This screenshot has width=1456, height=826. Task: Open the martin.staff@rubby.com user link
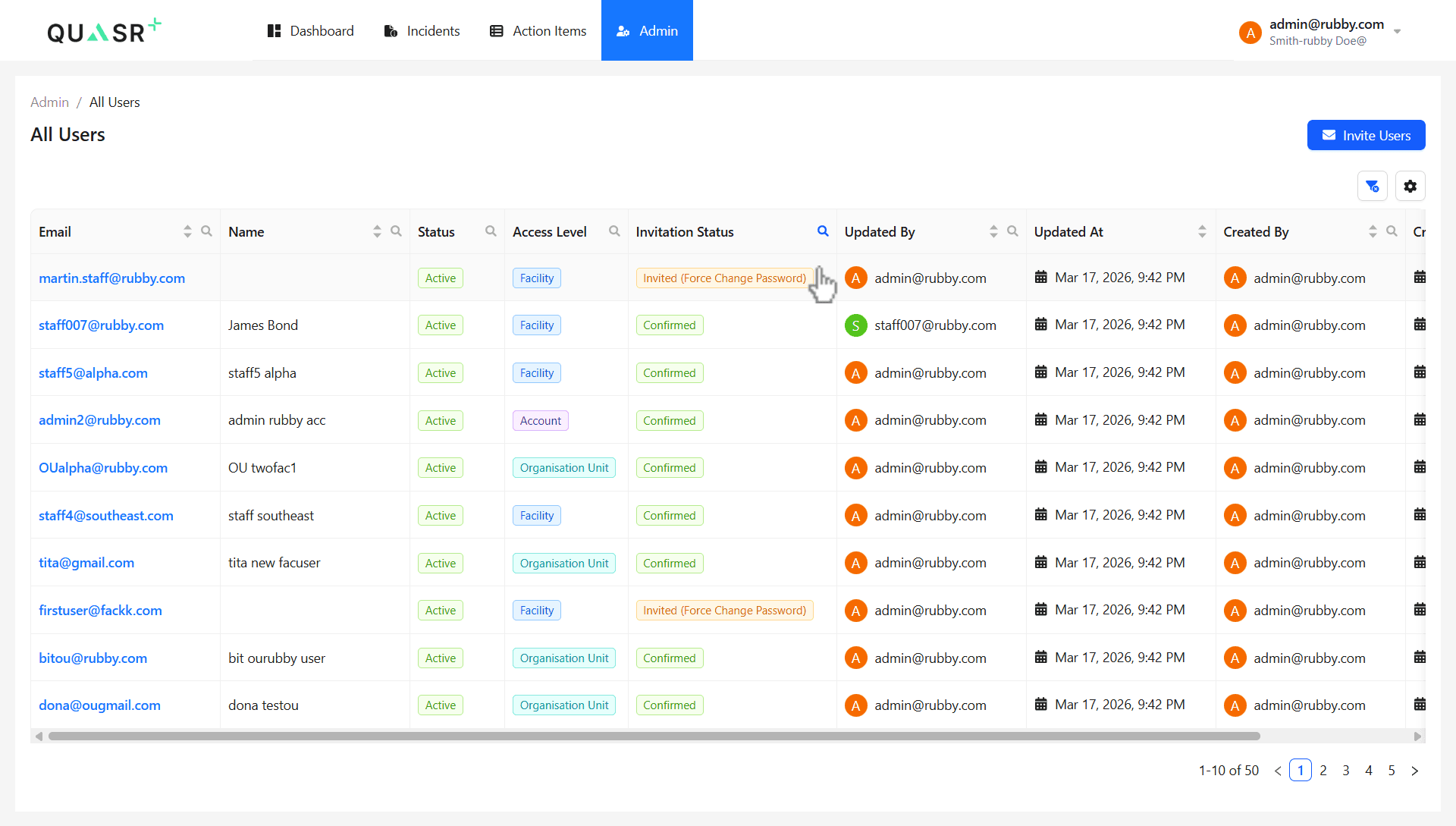[x=111, y=278]
